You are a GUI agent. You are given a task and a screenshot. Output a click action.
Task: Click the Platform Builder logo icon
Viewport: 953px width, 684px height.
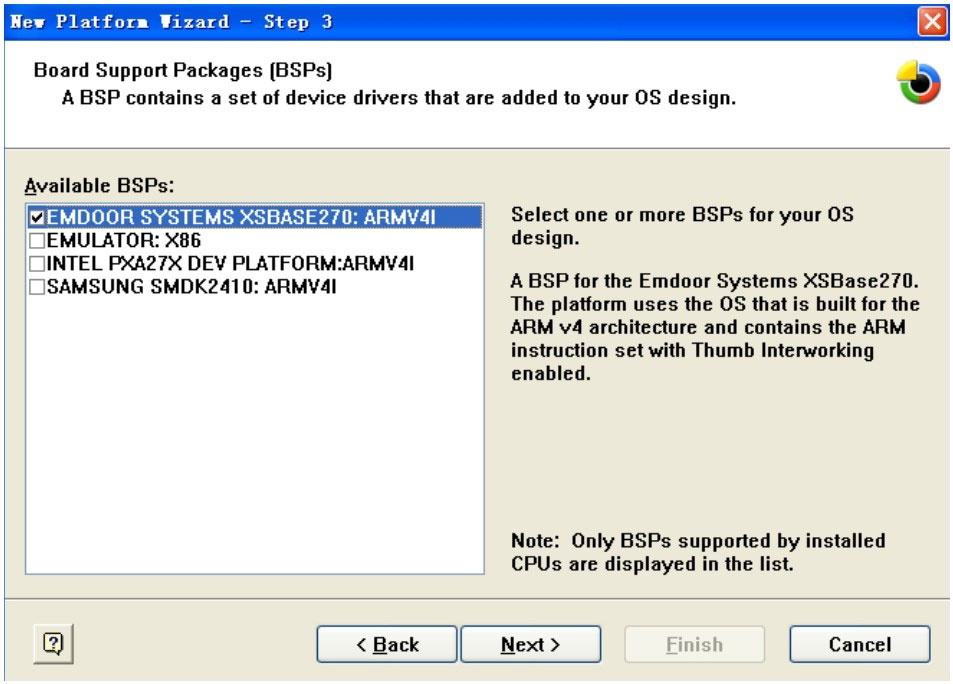click(918, 82)
